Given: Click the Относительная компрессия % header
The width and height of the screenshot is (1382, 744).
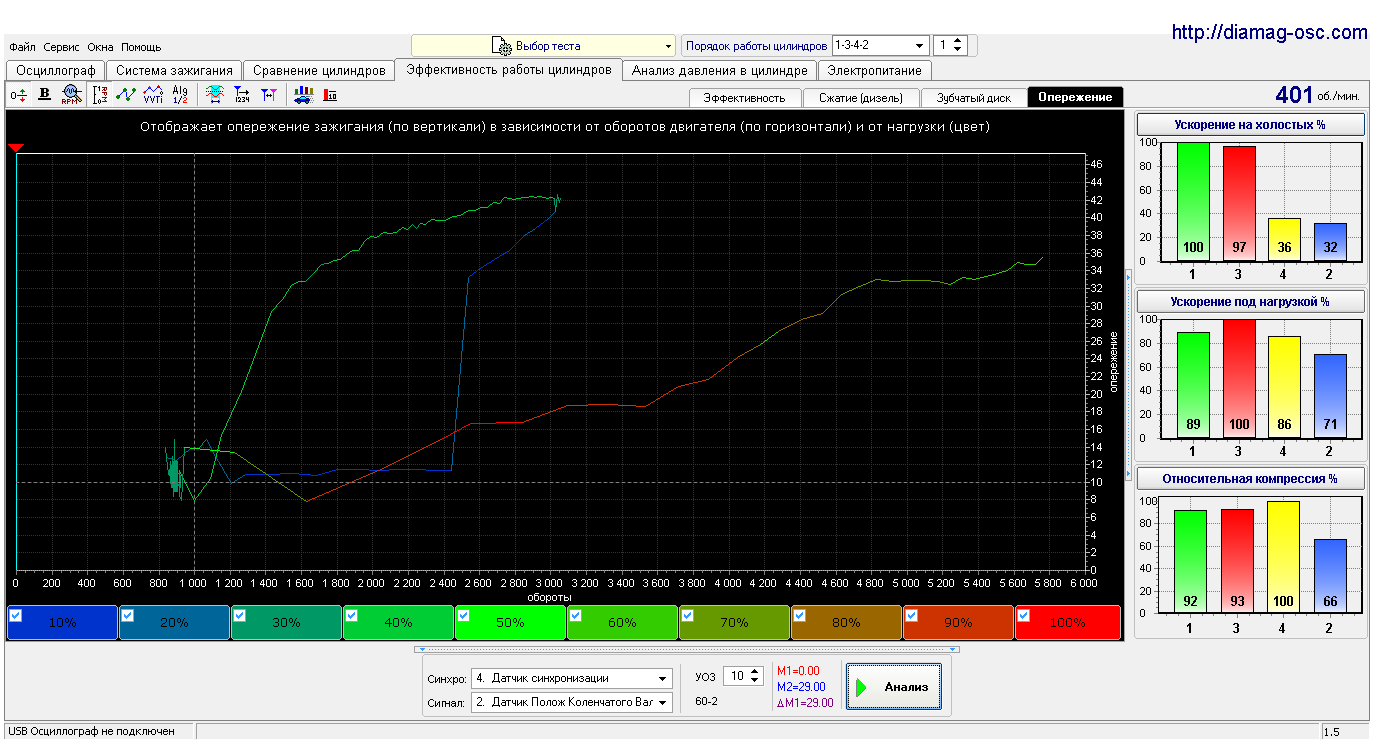Looking at the screenshot, I should tap(1250, 478).
